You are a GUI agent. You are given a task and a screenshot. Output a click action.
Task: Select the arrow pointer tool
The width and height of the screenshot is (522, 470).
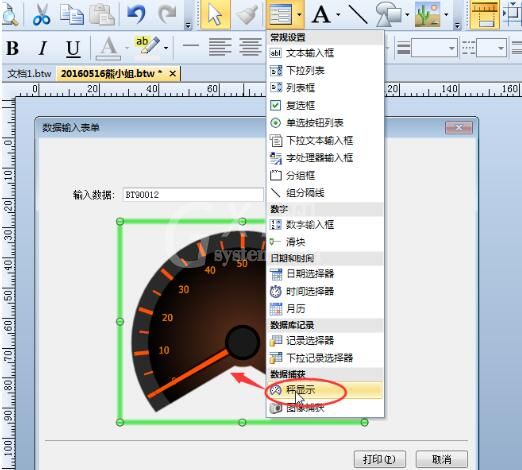click(x=215, y=14)
